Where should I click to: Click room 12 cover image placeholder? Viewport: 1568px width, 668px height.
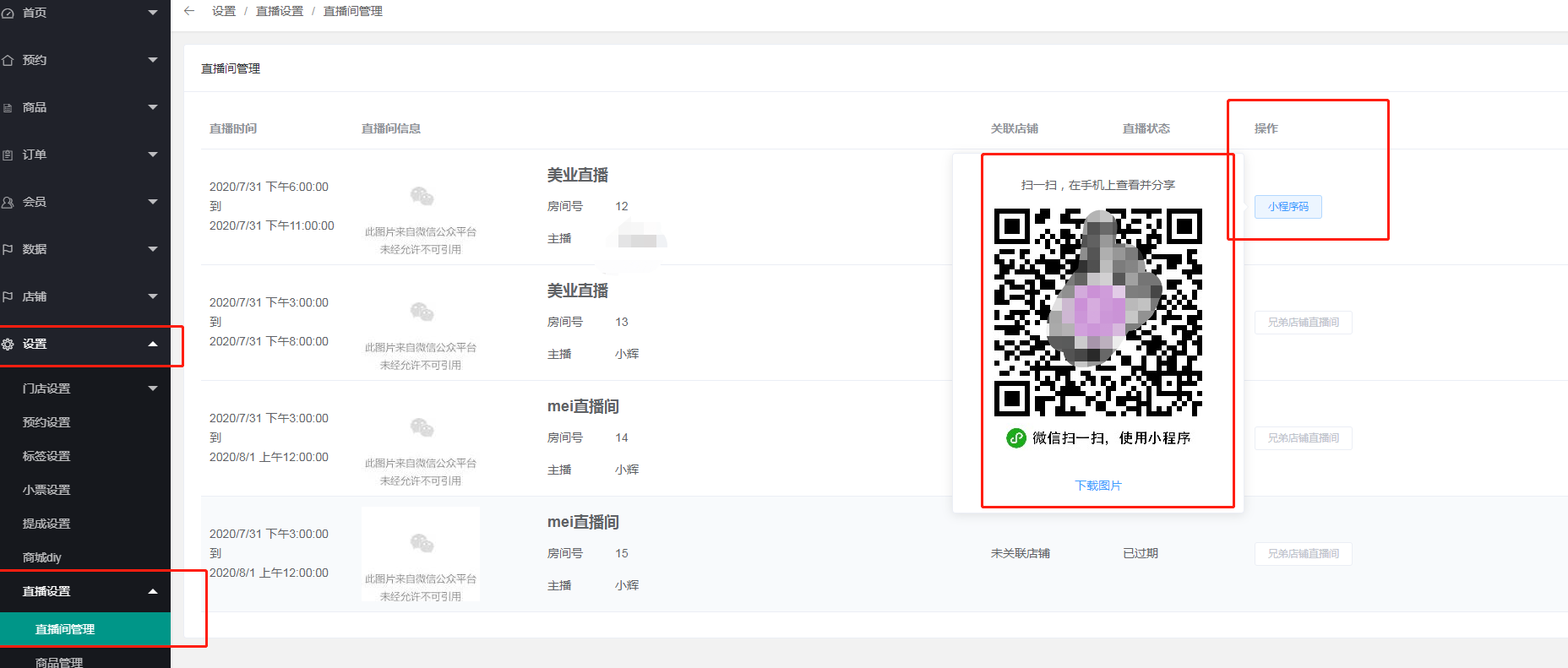(x=421, y=207)
